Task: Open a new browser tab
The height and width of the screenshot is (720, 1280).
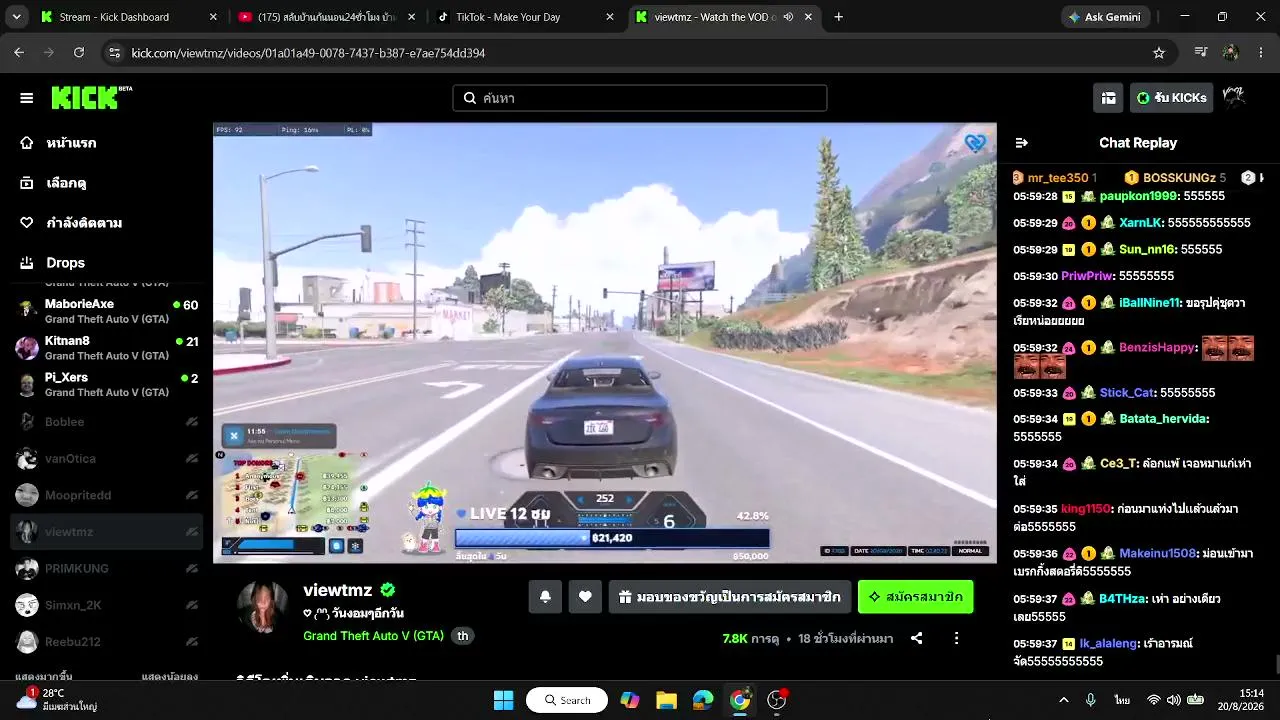Action: click(x=838, y=17)
